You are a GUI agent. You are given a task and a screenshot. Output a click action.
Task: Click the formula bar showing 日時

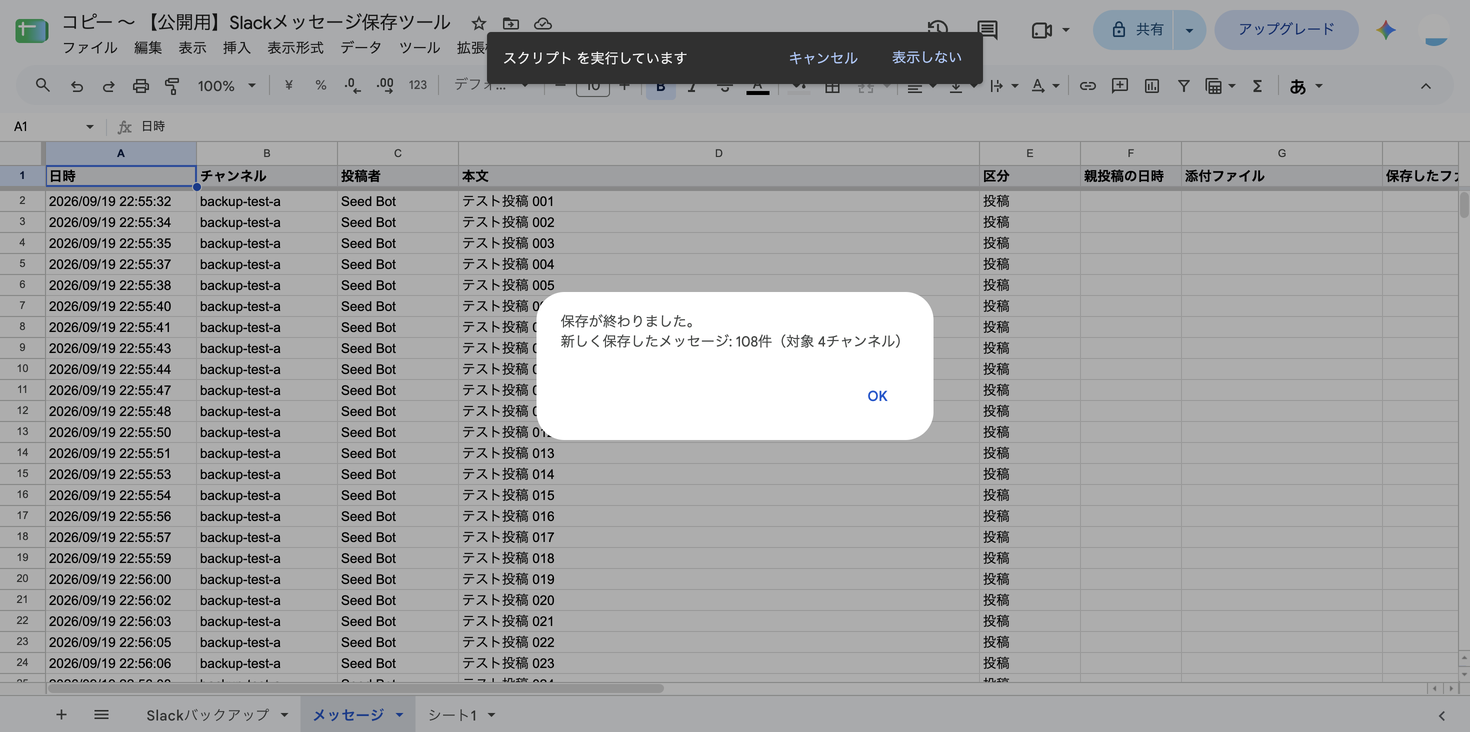point(800,127)
